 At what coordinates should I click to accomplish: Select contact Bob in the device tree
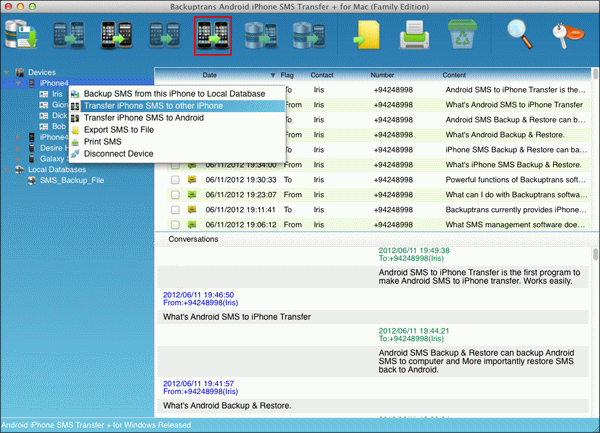point(59,126)
